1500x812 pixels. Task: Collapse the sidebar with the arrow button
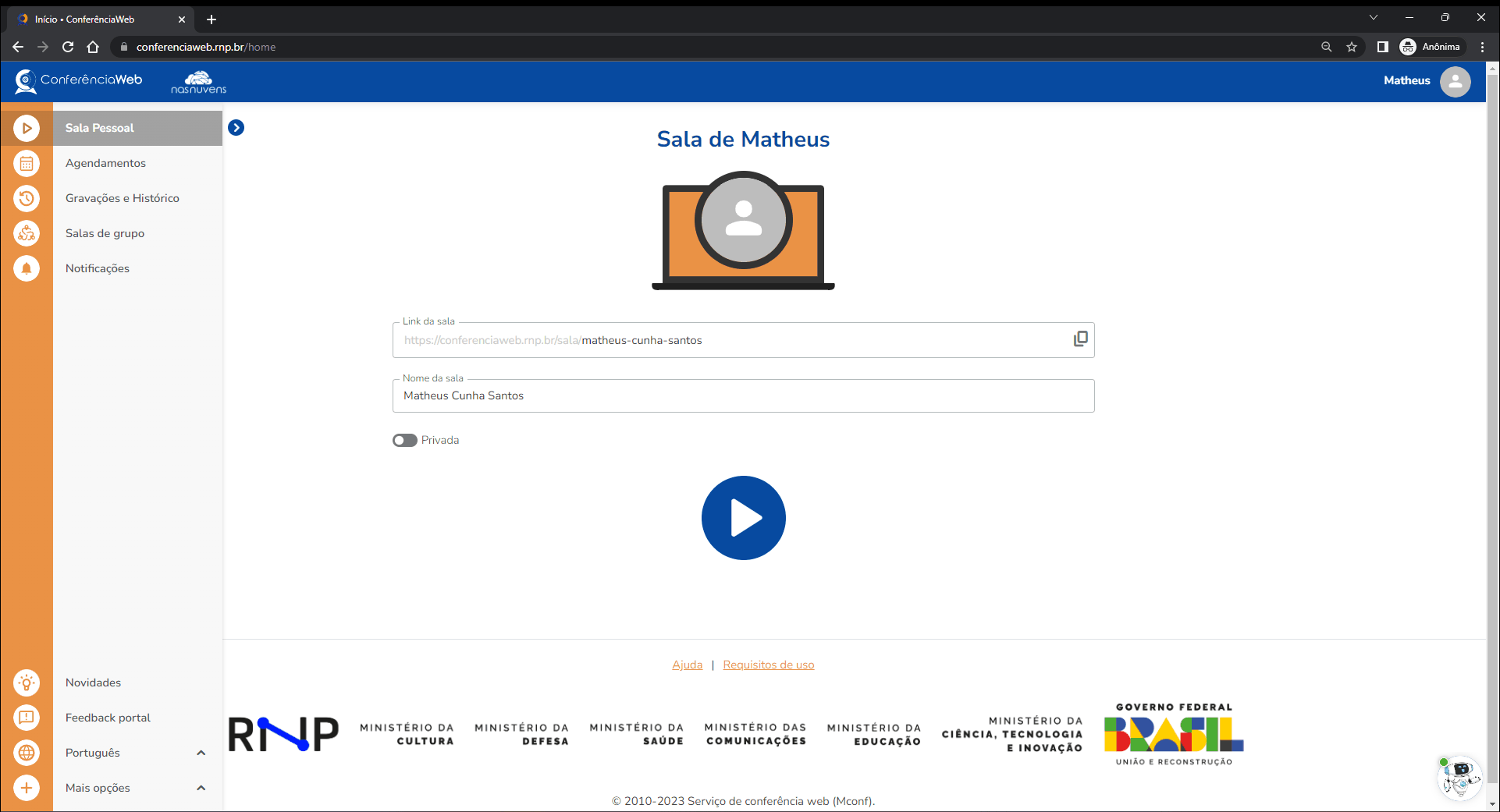(x=236, y=128)
